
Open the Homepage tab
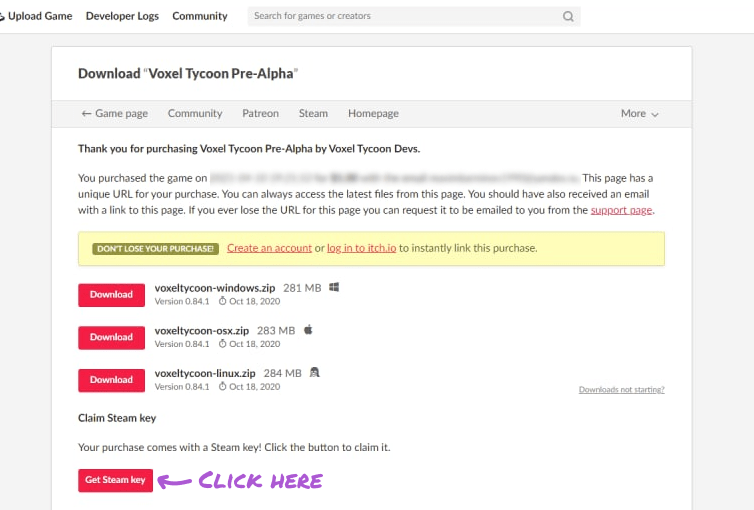373,113
